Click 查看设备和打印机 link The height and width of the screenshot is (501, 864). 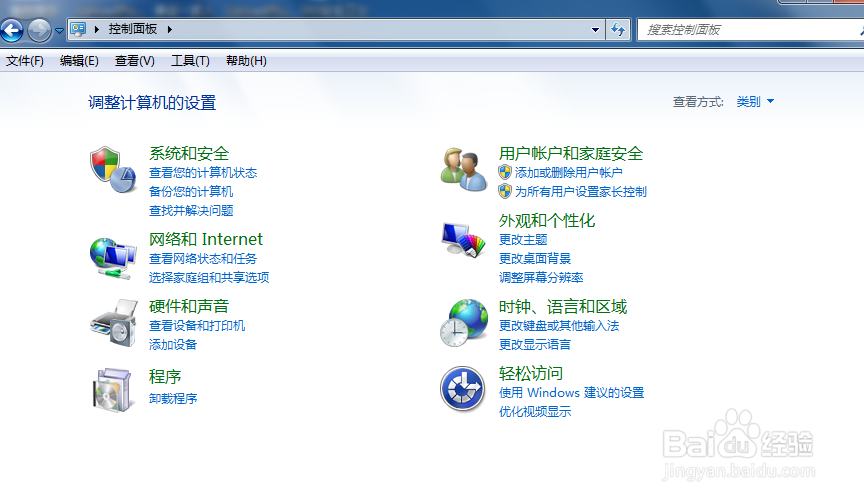197,326
